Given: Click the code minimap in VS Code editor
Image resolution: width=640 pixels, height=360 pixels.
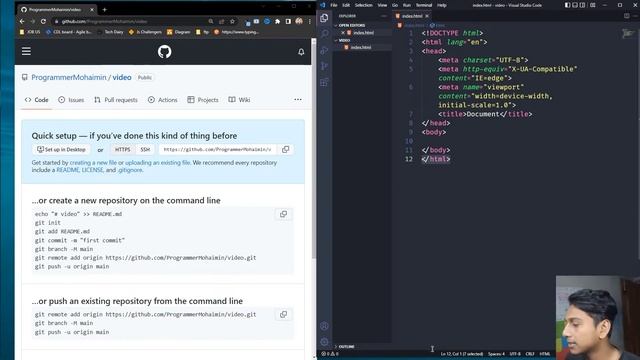Looking at the screenshot, I should click(x=628, y=33).
